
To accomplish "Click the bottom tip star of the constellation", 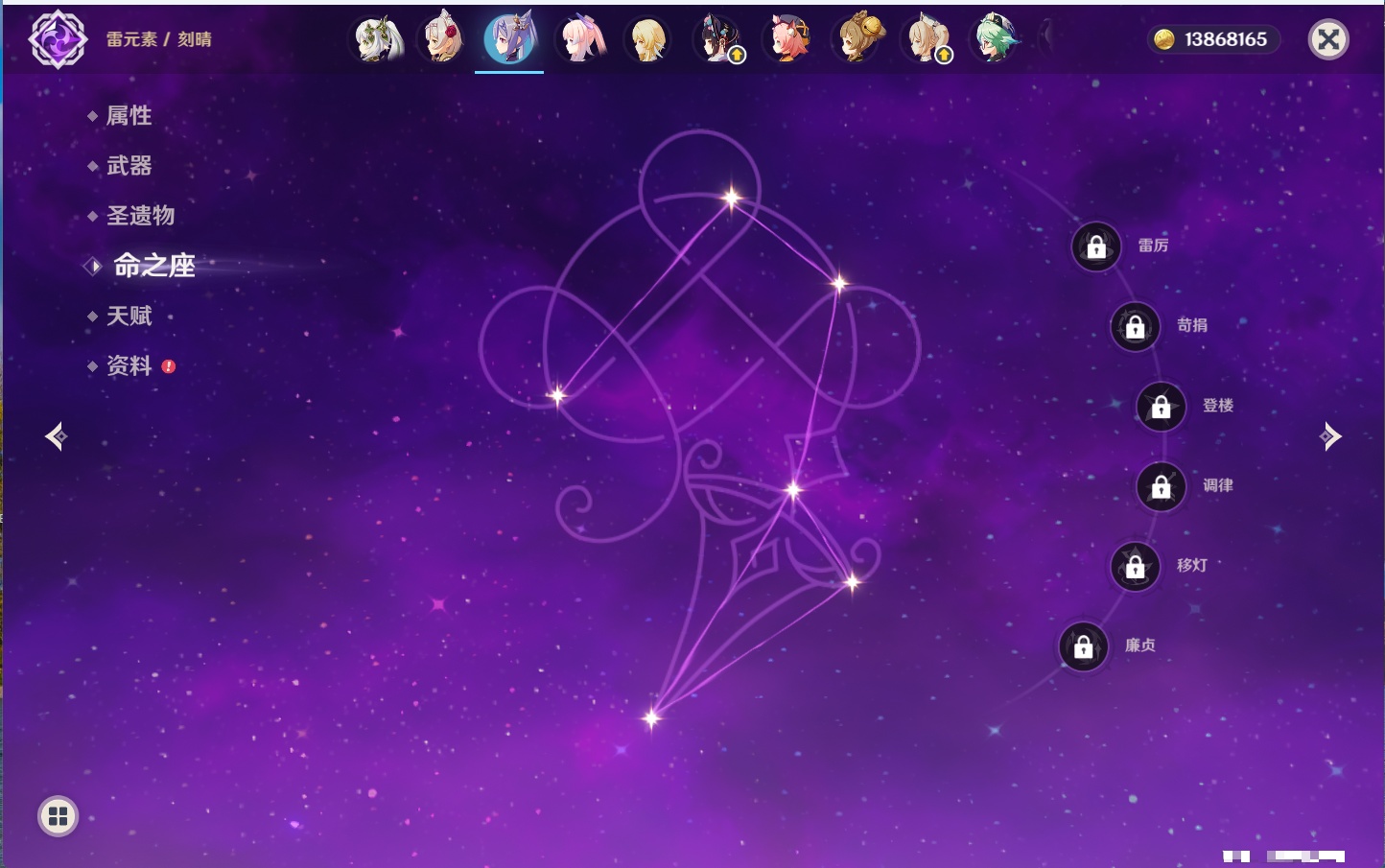I will click(x=652, y=717).
